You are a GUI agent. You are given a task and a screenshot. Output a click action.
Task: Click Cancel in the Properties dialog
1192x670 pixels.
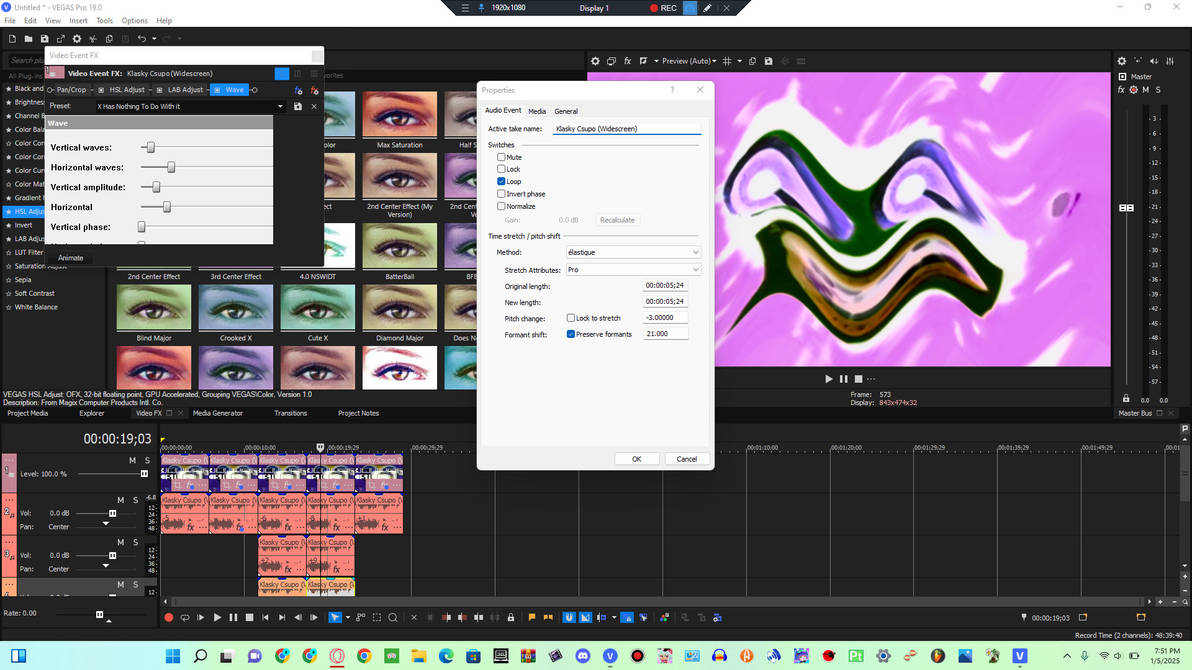pos(686,459)
